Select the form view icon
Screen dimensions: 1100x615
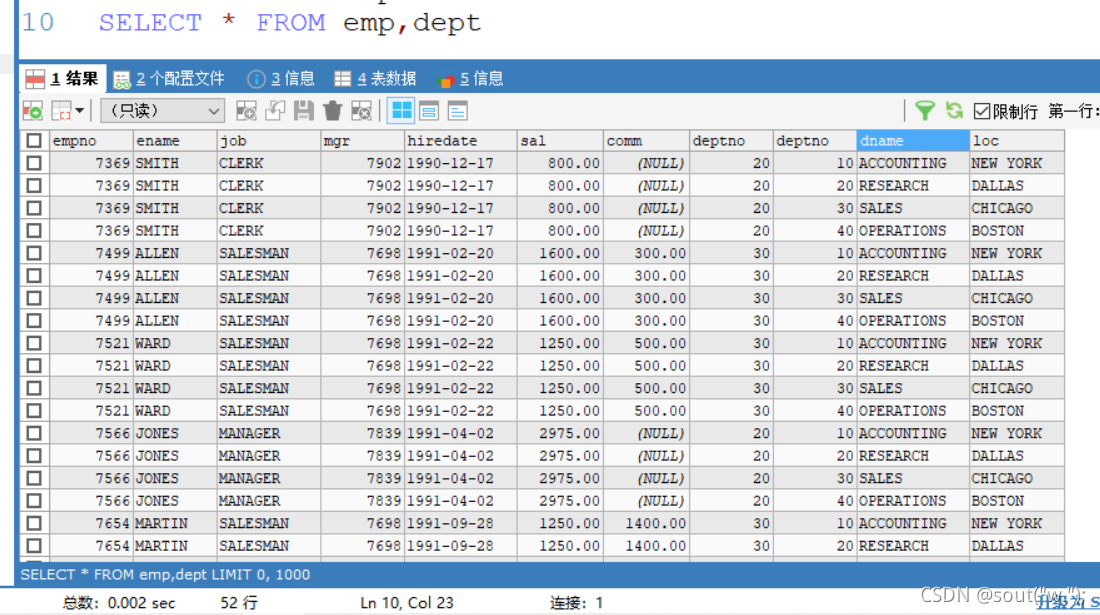click(429, 111)
